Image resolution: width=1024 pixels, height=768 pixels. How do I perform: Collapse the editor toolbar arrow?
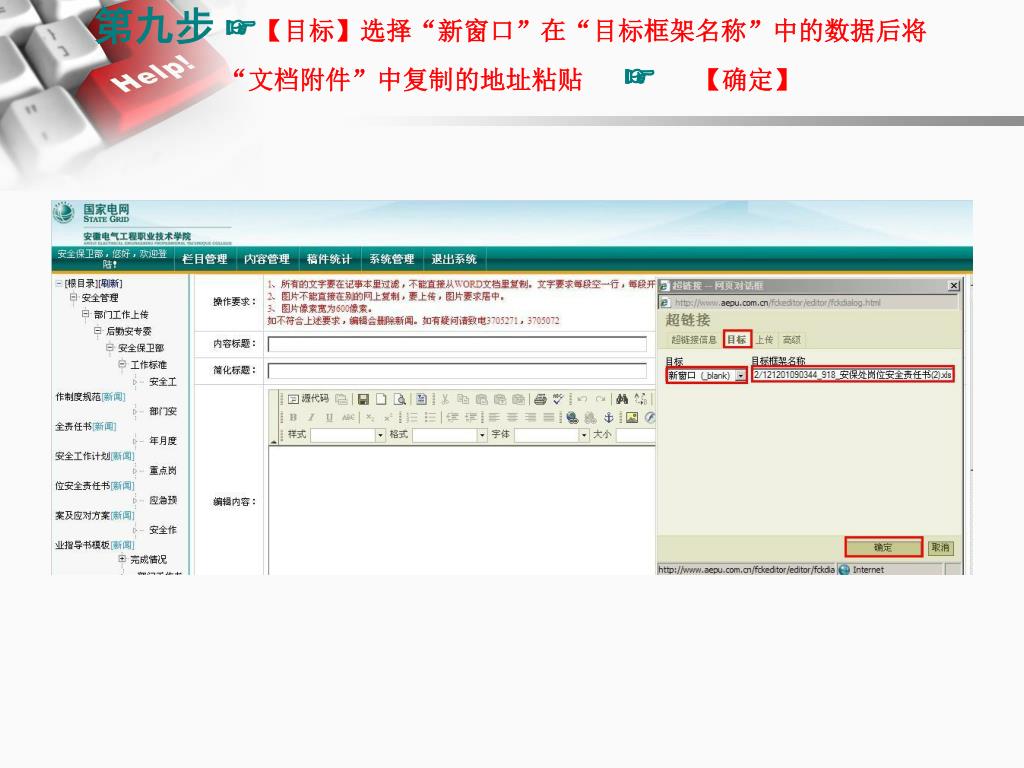(273, 442)
